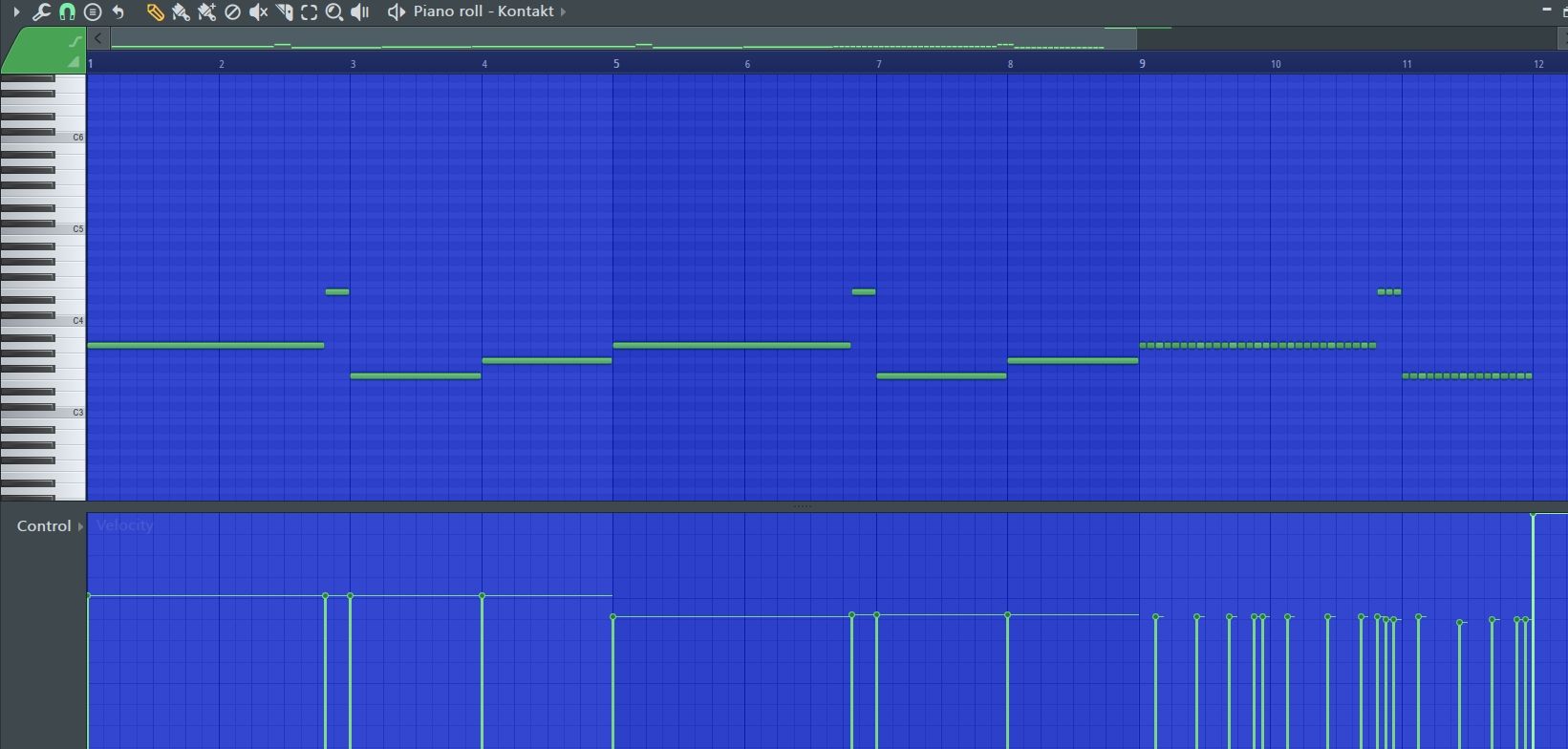Click the velocity handle at bar 4
The image size is (1568, 749).
tap(482, 596)
